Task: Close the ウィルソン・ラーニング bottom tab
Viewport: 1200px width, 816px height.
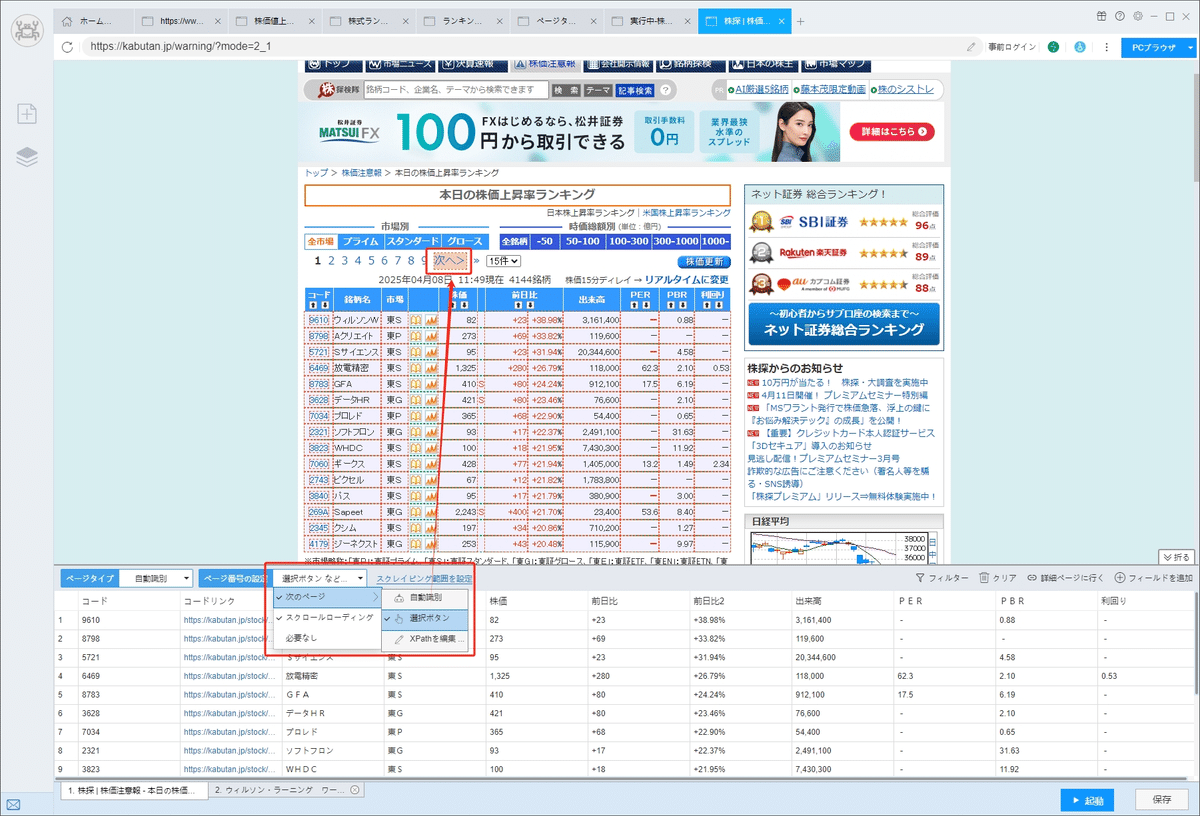Action: pos(355,790)
